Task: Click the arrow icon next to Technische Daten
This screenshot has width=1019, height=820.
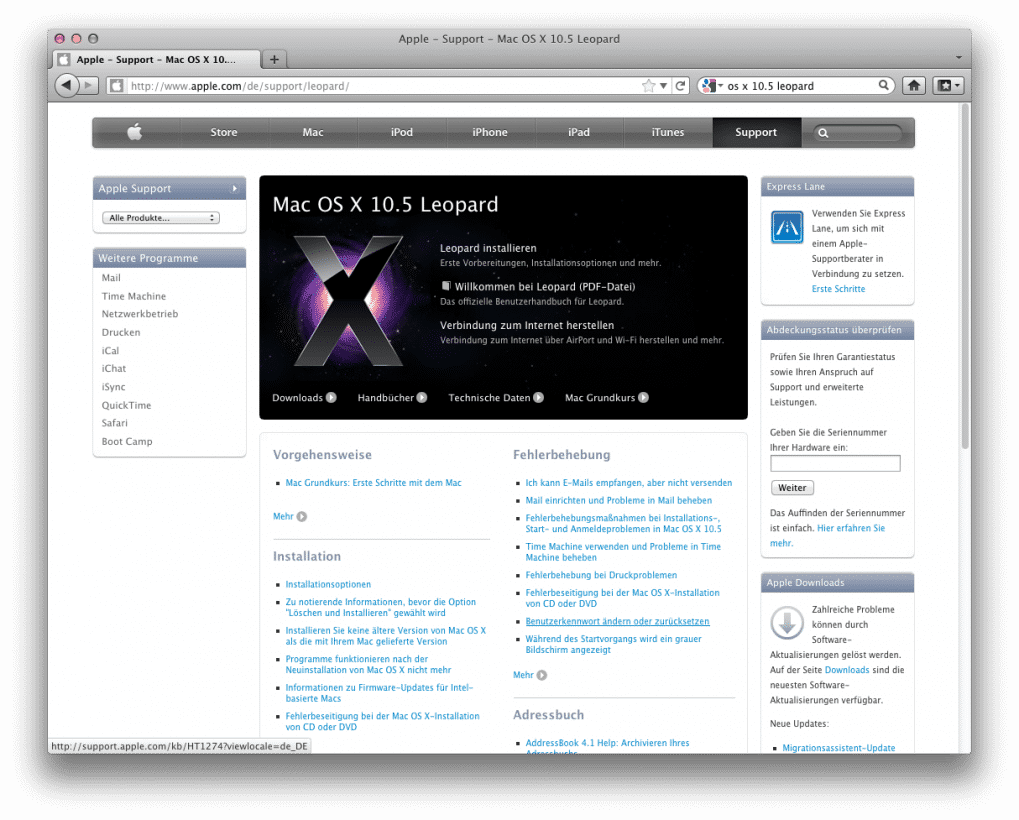Action: coord(538,398)
